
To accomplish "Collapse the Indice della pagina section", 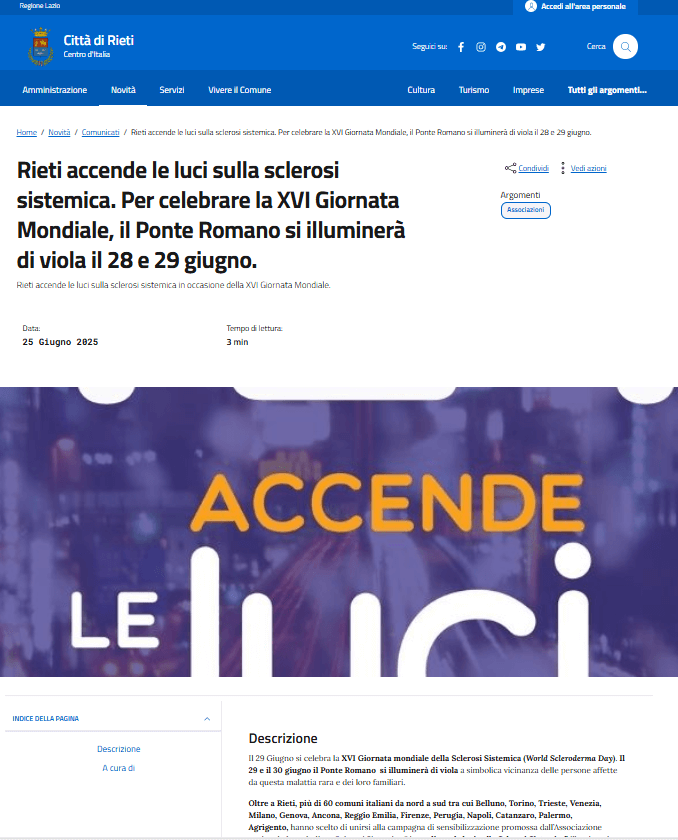I will (x=207, y=719).
